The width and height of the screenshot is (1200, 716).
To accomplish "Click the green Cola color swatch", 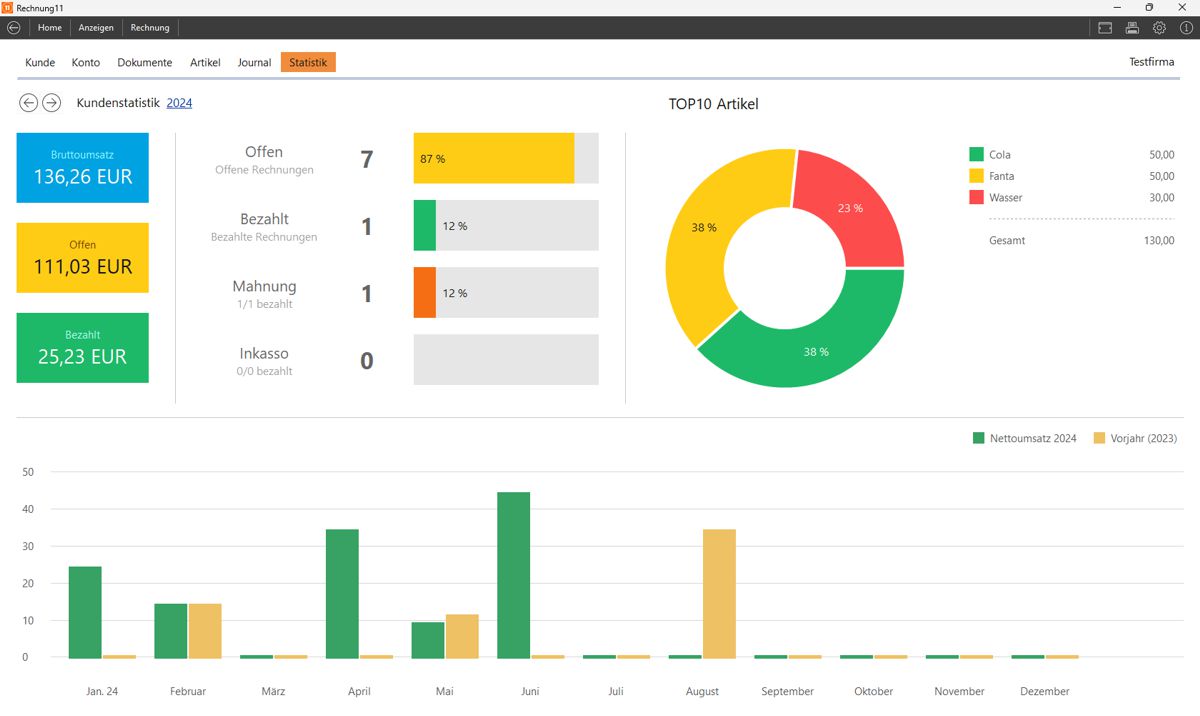I will point(976,155).
